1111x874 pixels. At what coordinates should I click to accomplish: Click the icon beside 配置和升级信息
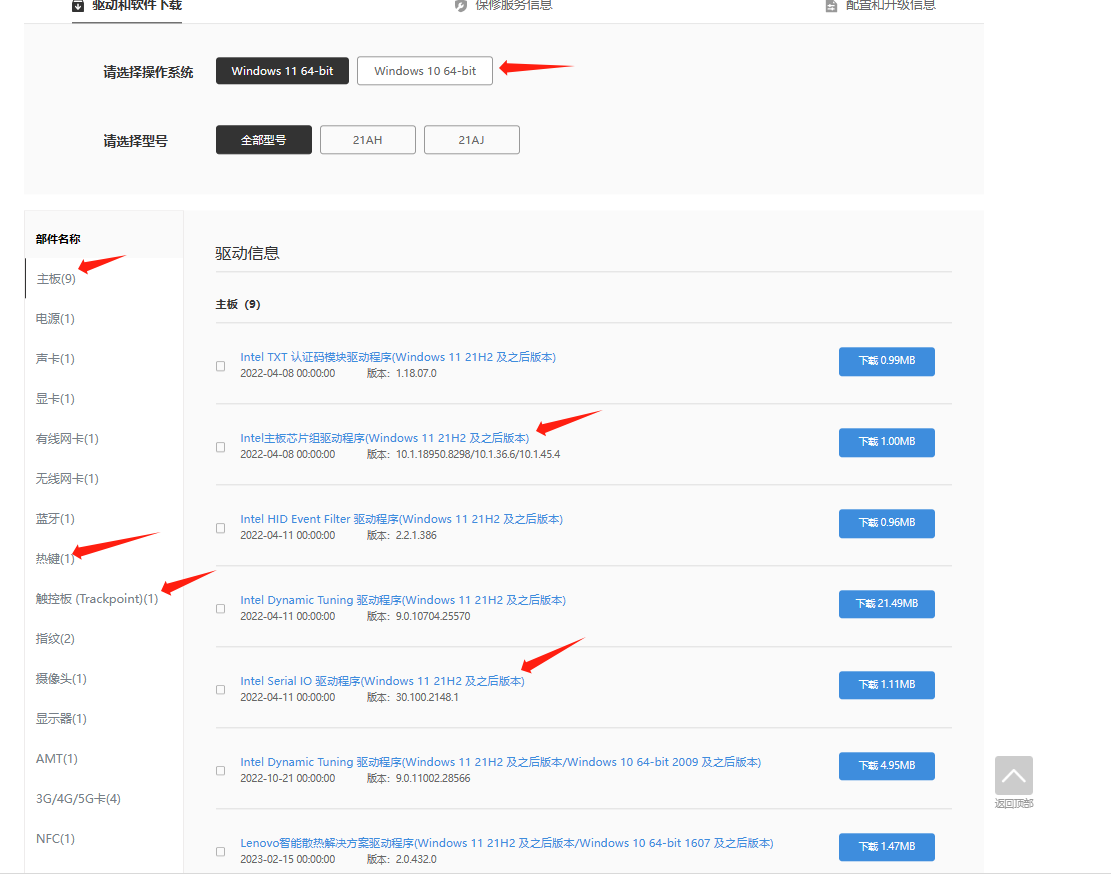831,5
